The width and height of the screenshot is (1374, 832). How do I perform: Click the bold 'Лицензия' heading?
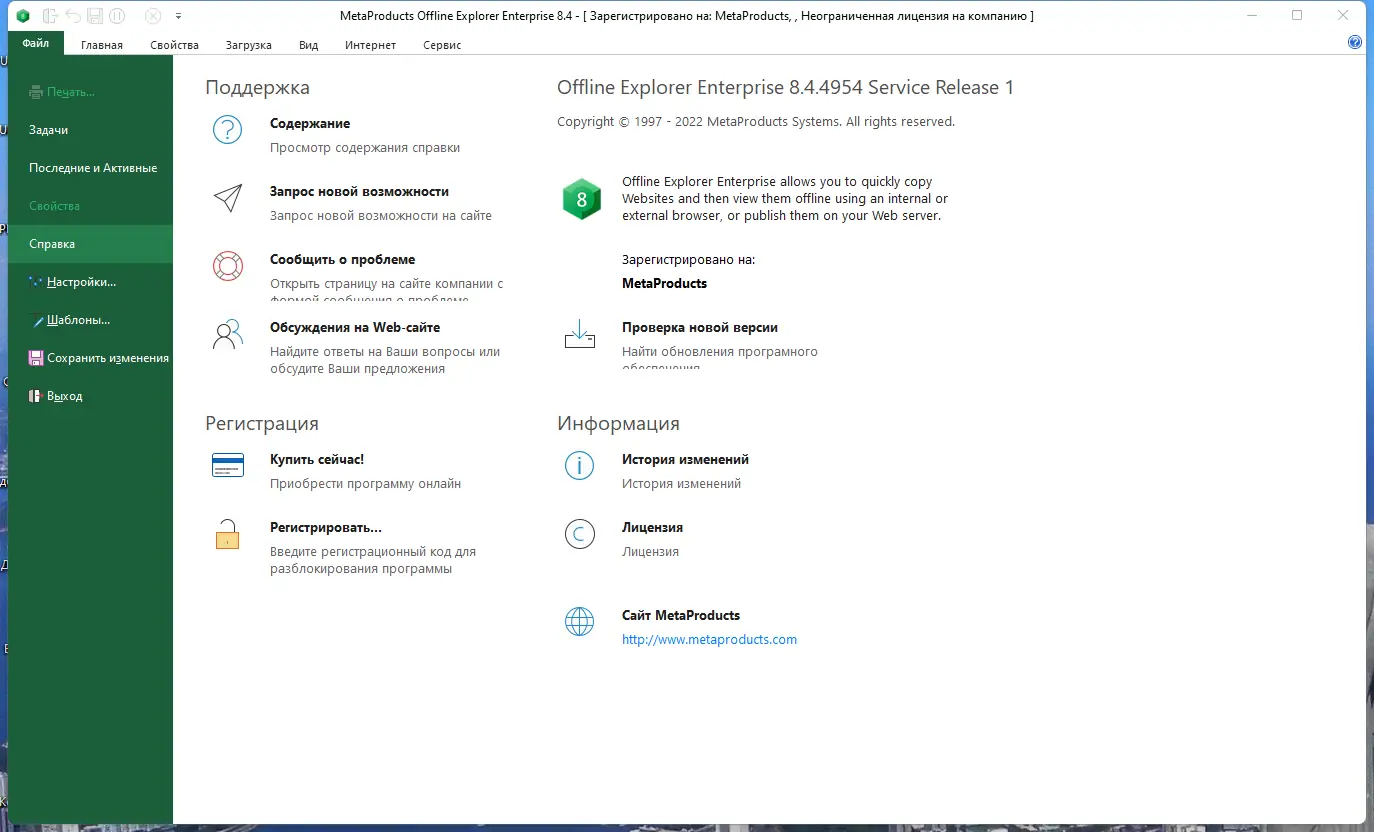click(x=652, y=528)
